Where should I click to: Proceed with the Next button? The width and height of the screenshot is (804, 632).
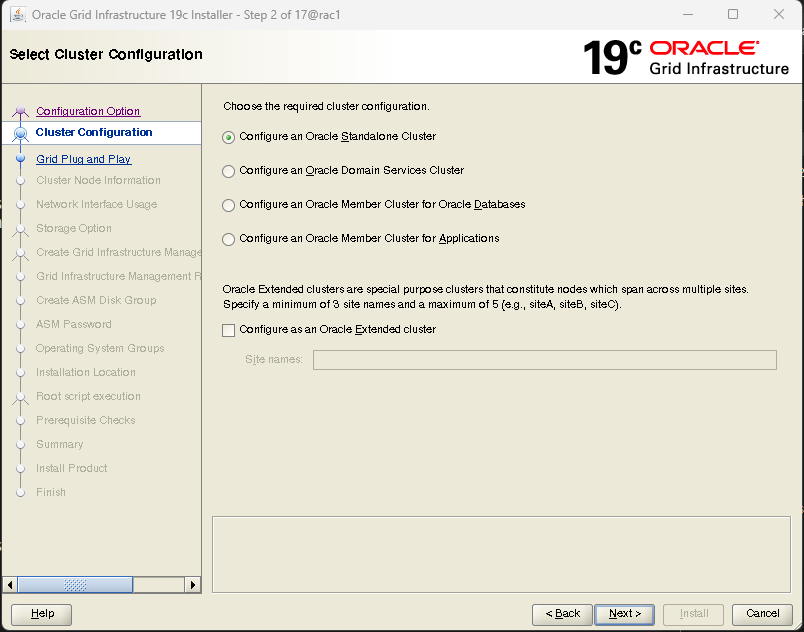point(625,614)
